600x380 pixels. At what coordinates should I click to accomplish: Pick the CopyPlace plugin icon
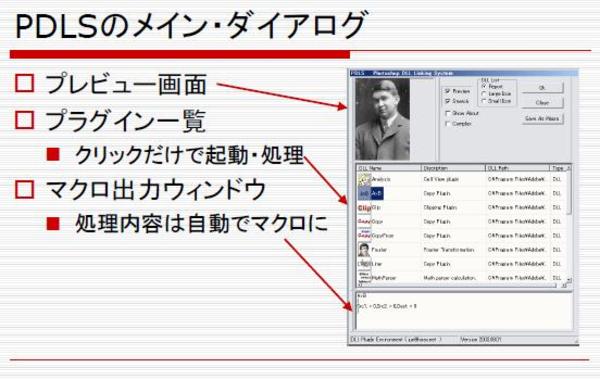pos(364,236)
